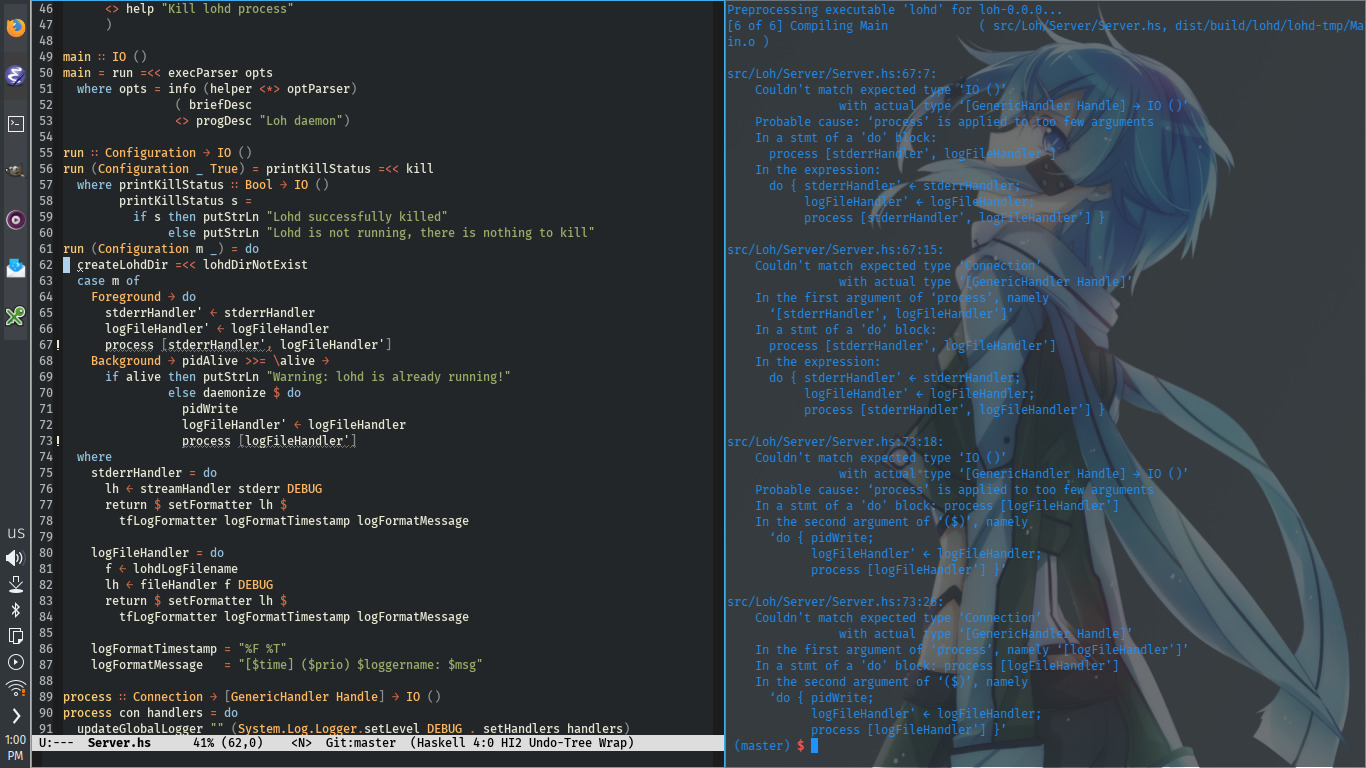The width and height of the screenshot is (1366, 768).
Task: Click the 1:00 PM panel clock
Action: (16, 747)
